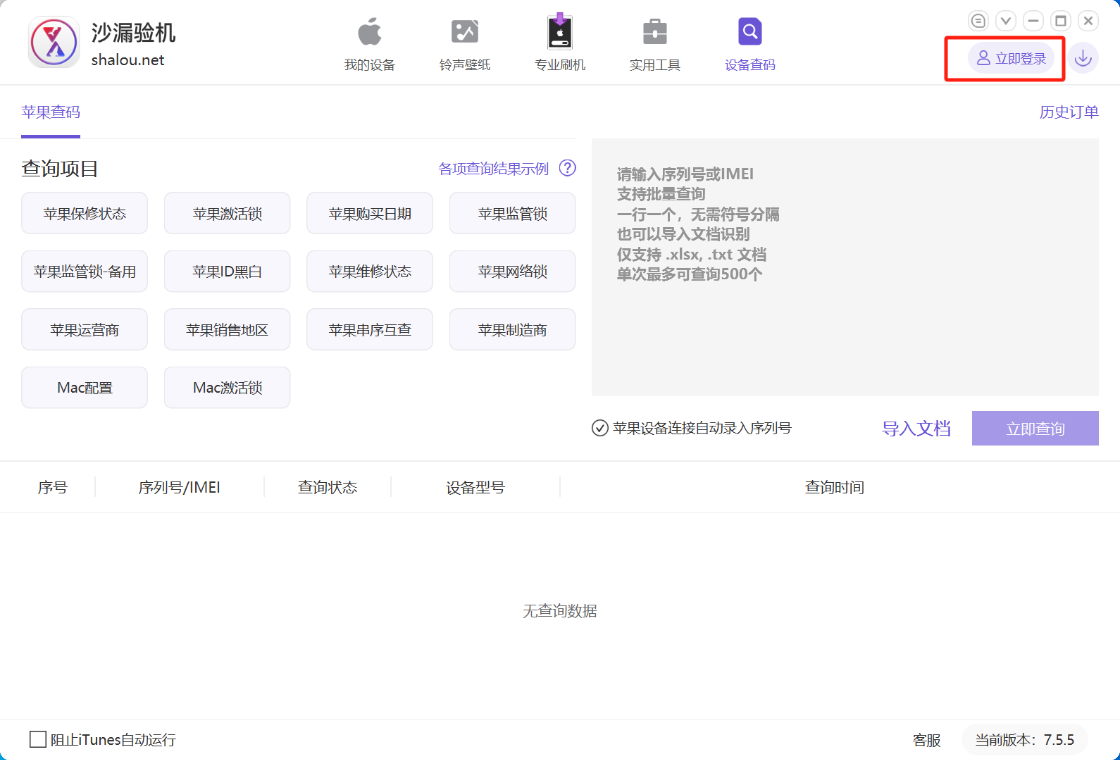Choose the 苹果激活锁 query item

[x=227, y=213]
